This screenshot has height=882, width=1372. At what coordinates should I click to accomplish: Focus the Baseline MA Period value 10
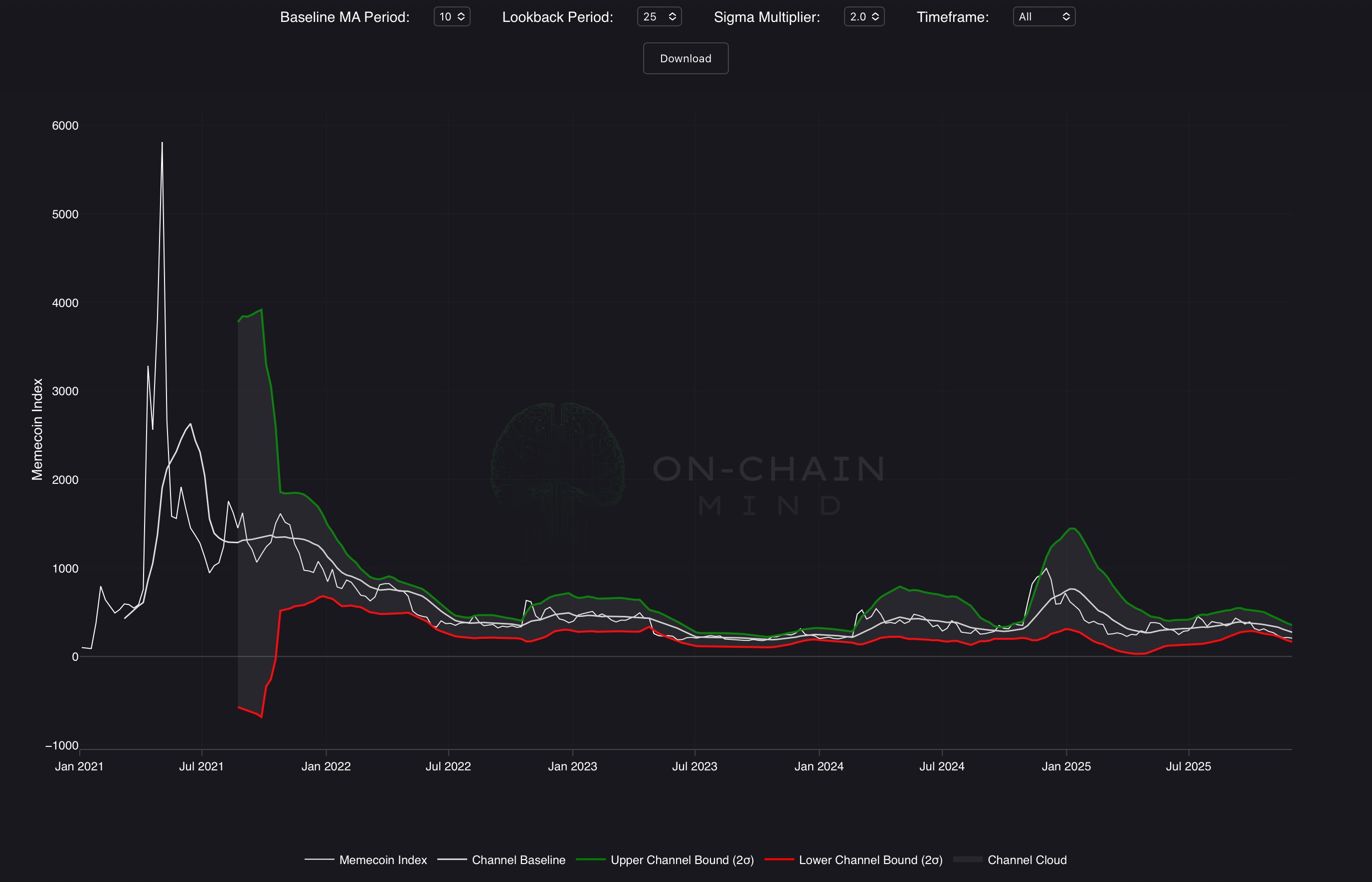click(445, 16)
